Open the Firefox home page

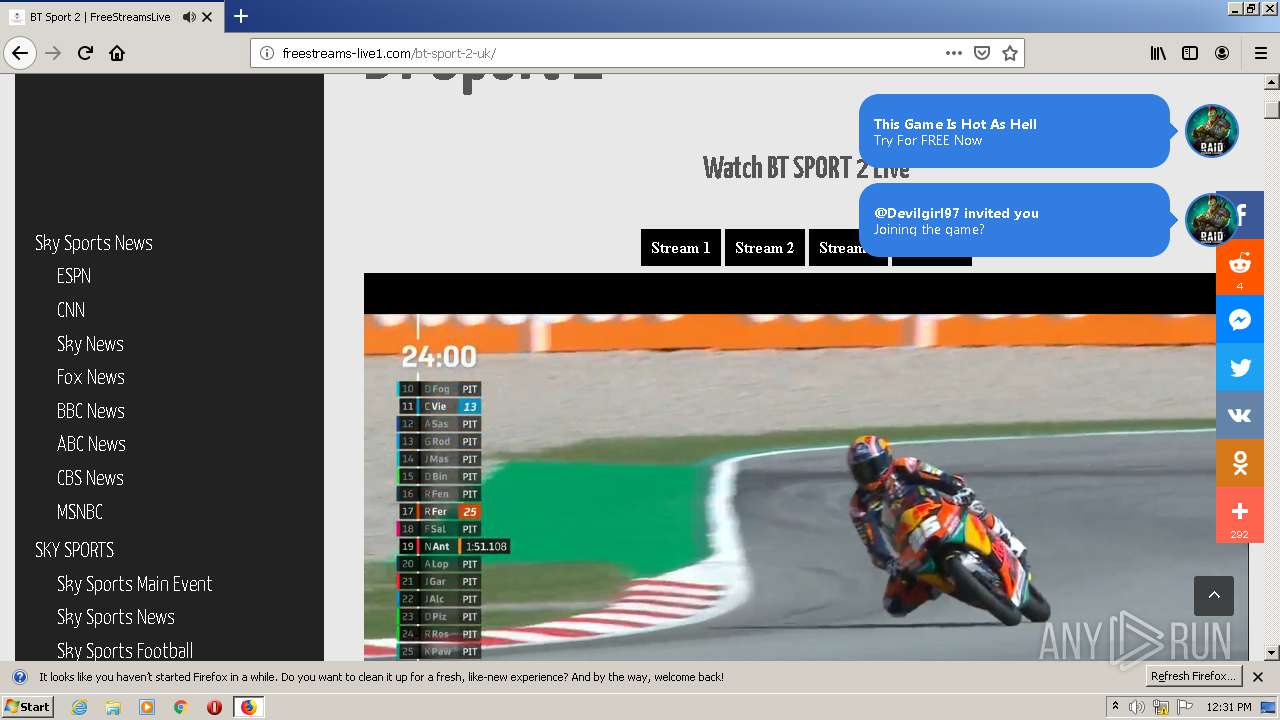tap(117, 53)
